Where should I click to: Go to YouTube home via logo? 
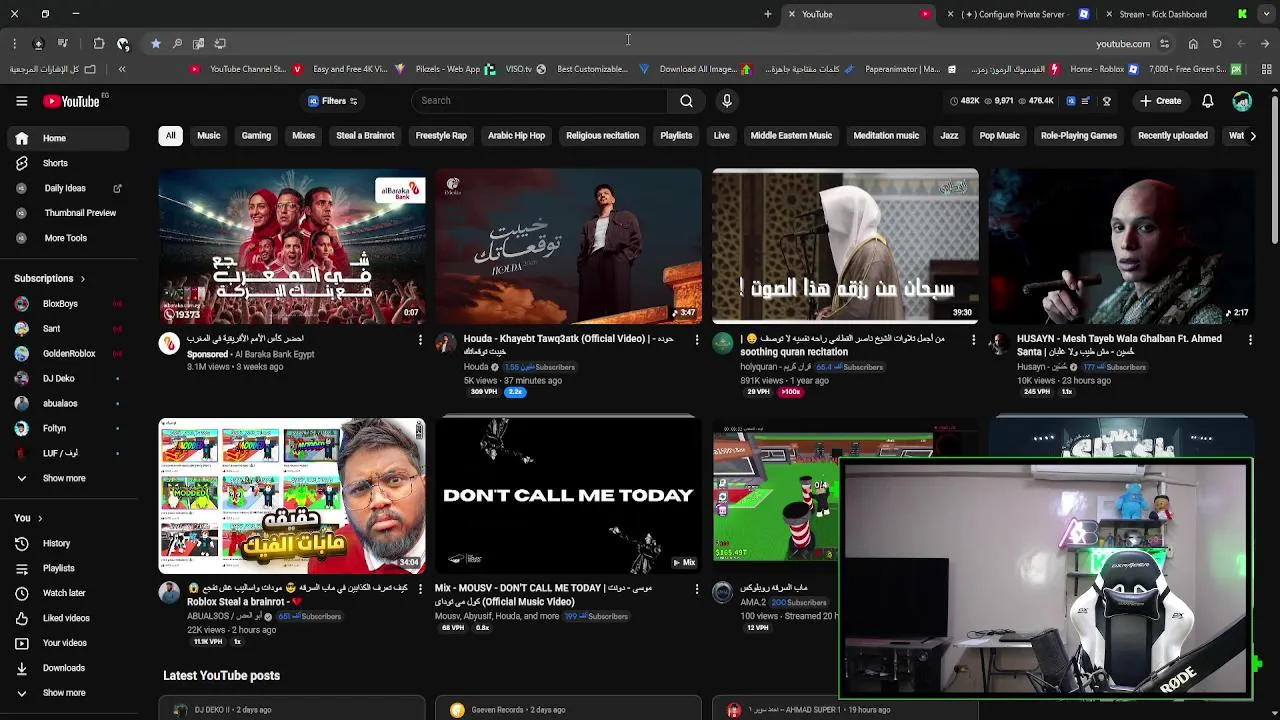tap(72, 101)
